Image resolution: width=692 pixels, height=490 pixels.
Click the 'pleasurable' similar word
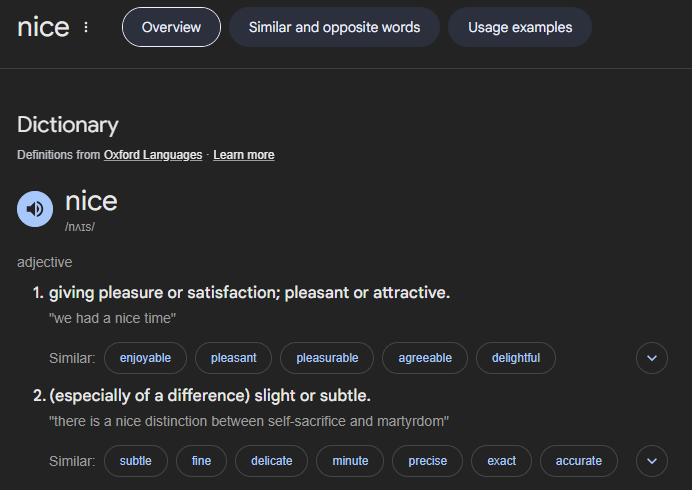[327, 357]
